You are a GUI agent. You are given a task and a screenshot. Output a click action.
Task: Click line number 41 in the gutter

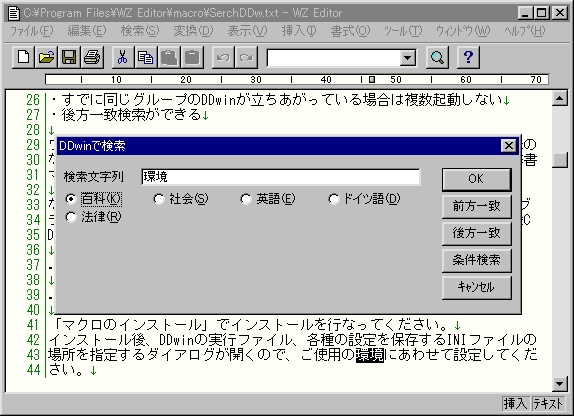pyautogui.click(x=33, y=325)
